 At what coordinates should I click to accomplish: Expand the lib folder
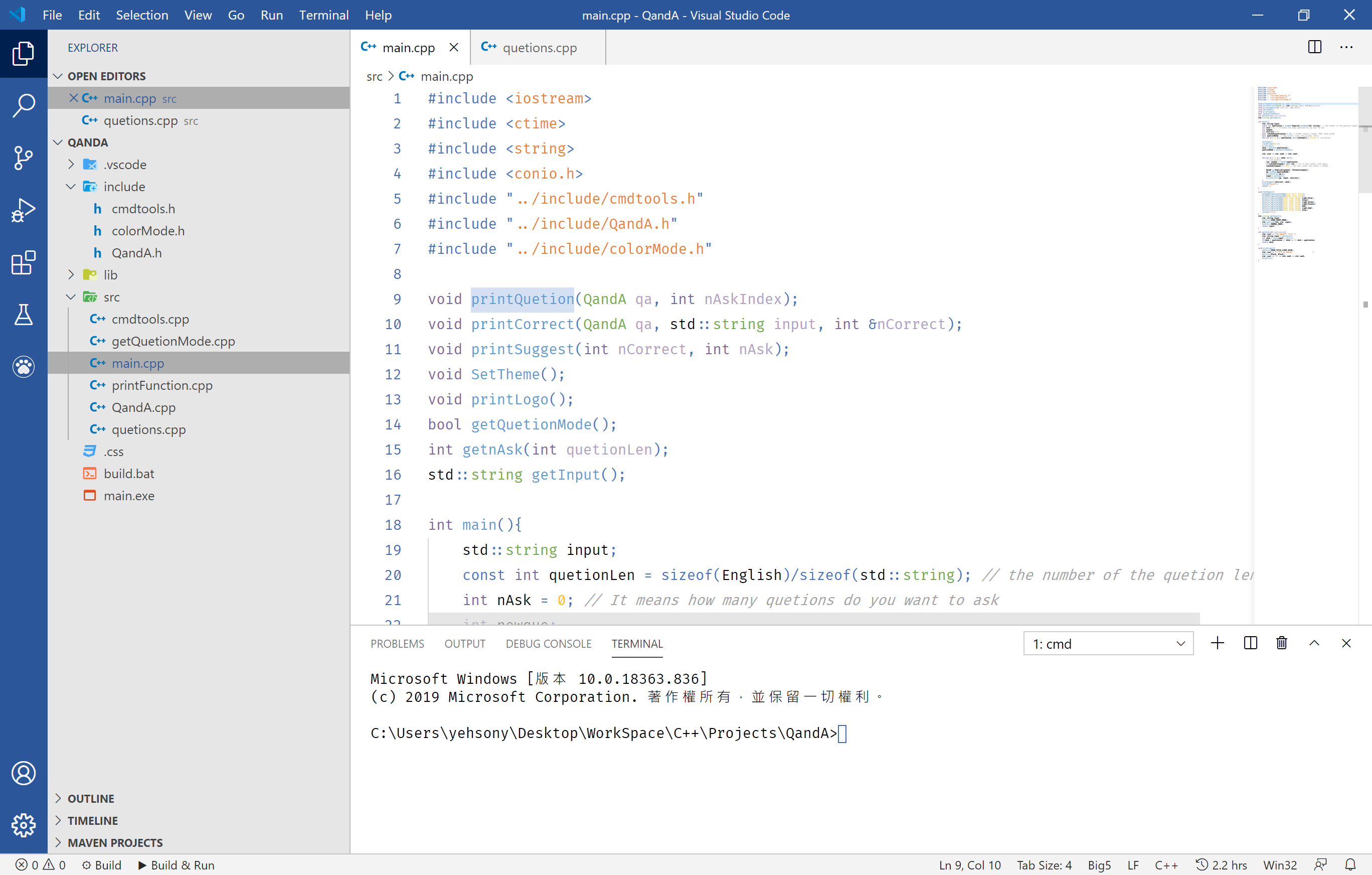110,275
